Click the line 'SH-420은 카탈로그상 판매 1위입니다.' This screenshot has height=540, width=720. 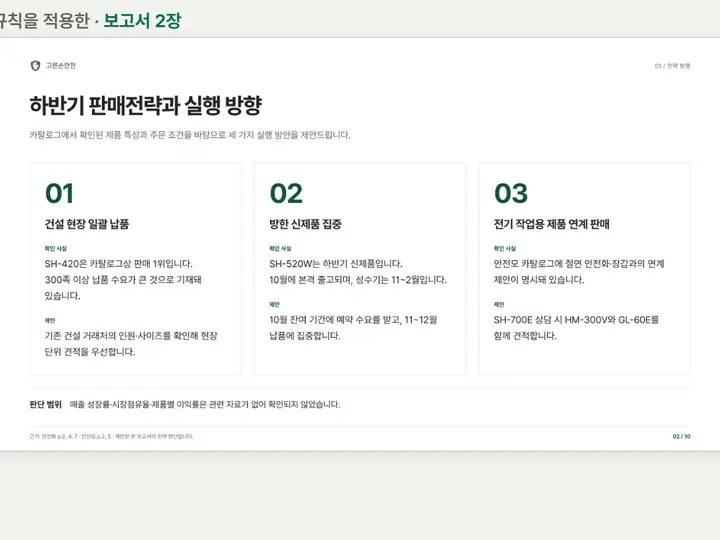pos(118,264)
